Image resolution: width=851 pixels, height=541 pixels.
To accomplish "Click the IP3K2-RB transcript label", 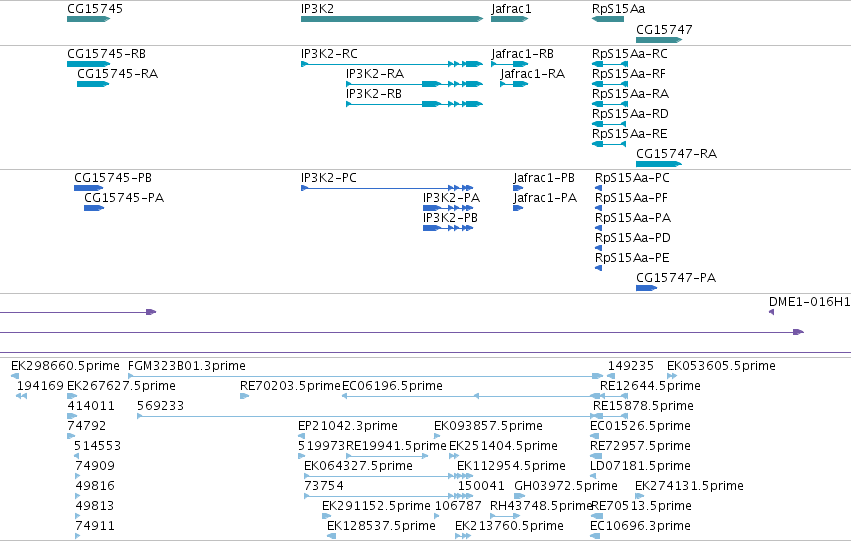I will click(x=374, y=94).
